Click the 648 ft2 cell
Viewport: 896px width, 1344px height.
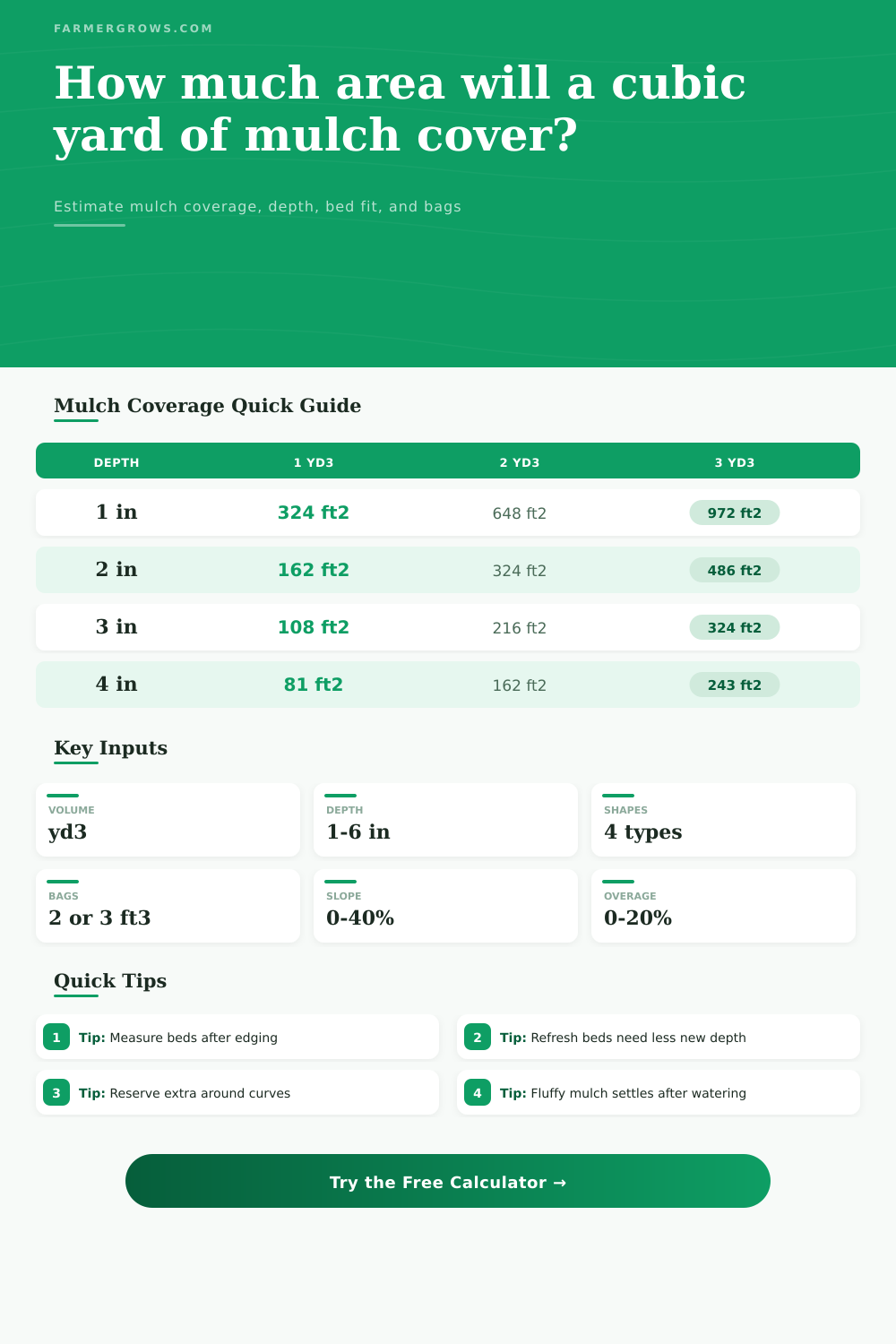[x=520, y=513]
